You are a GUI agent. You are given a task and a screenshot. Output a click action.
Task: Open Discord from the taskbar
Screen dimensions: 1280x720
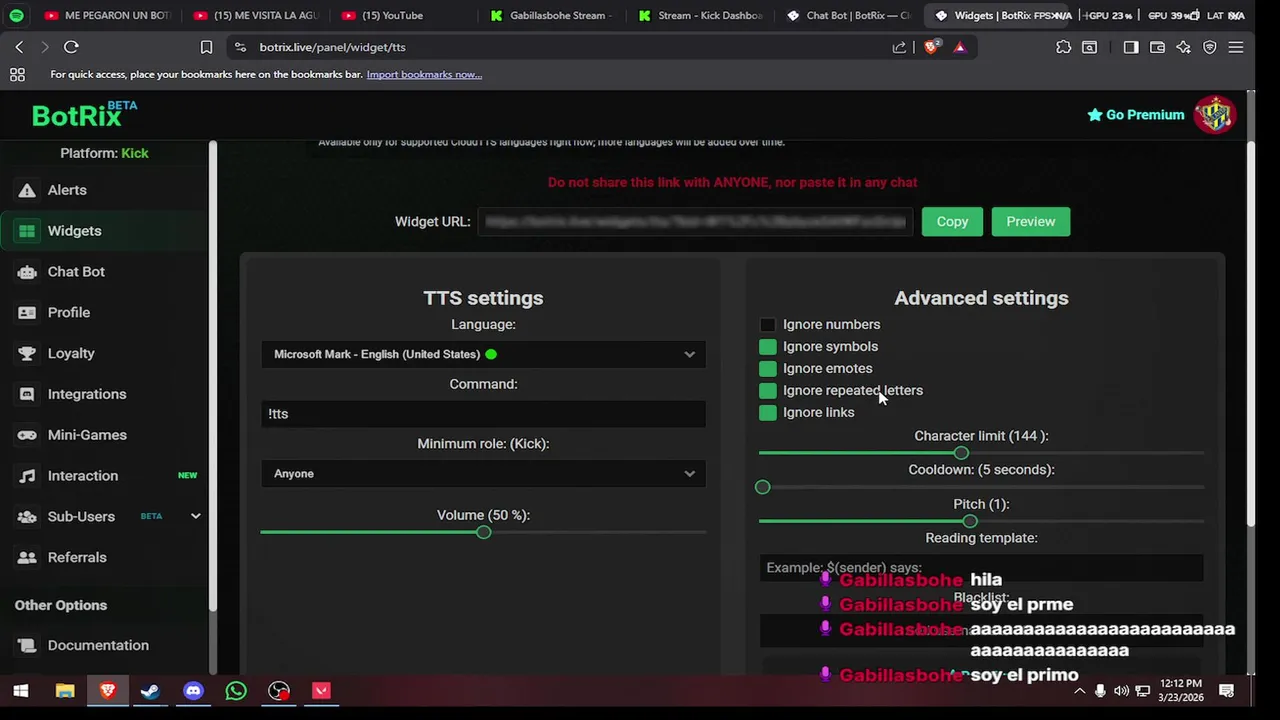pos(193,691)
